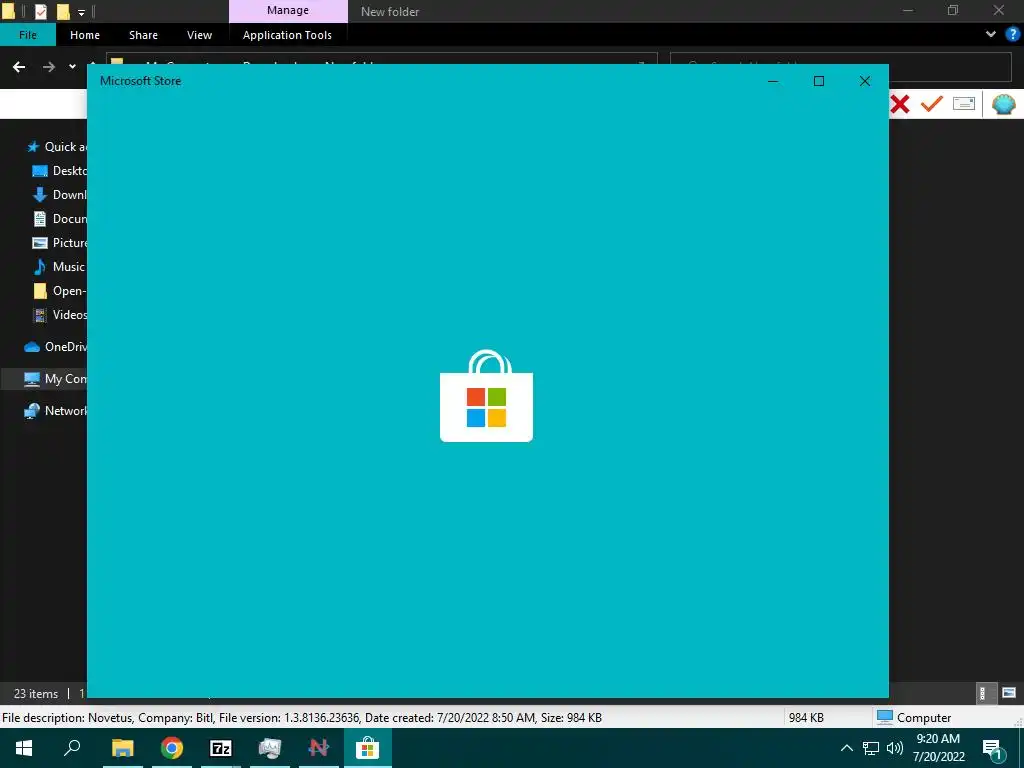This screenshot has width=1024, height=768.
Task: Switch to the Share ribbon tab
Action: [143, 35]
